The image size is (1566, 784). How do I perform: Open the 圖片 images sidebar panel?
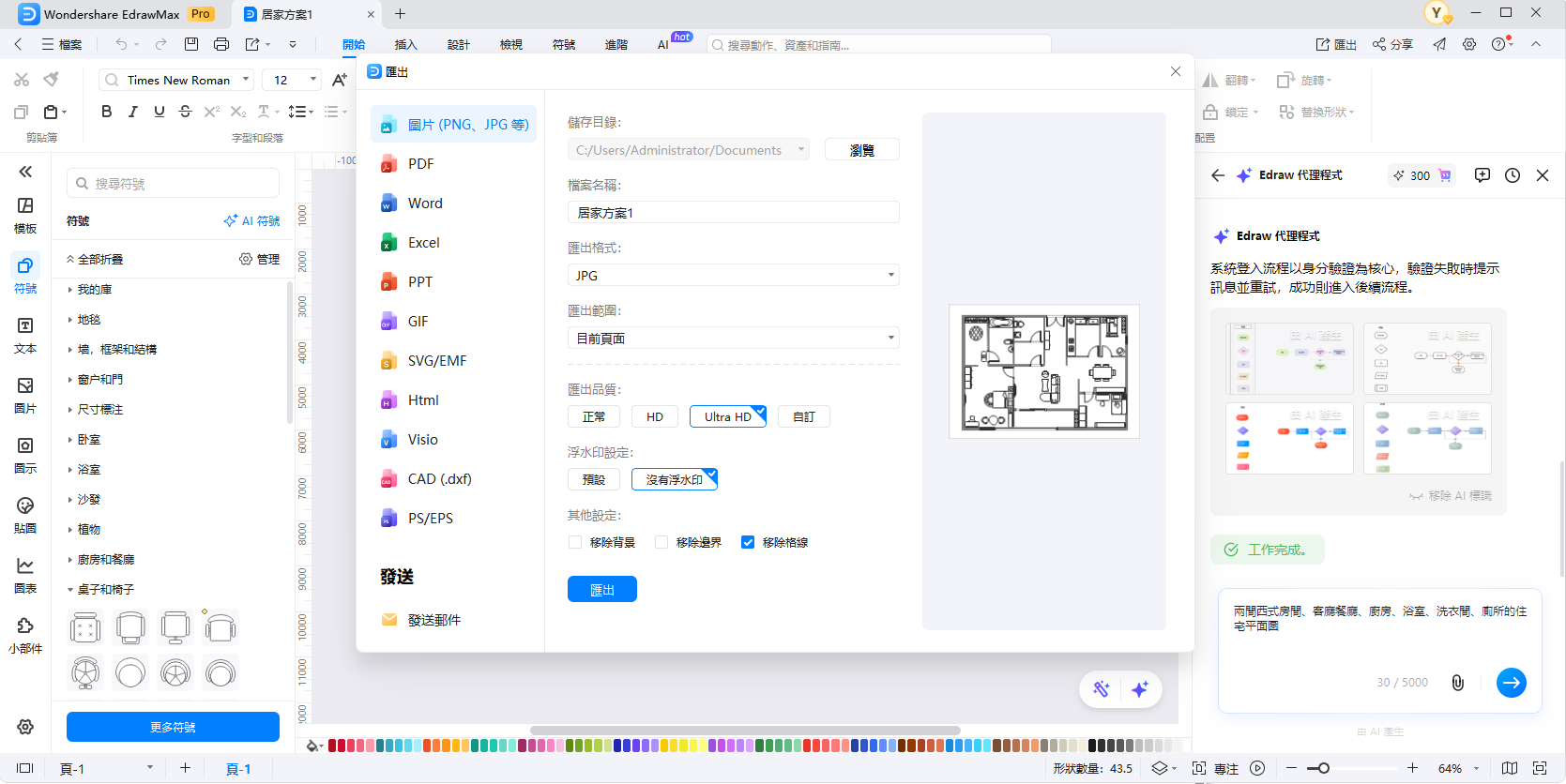(25, 396)
